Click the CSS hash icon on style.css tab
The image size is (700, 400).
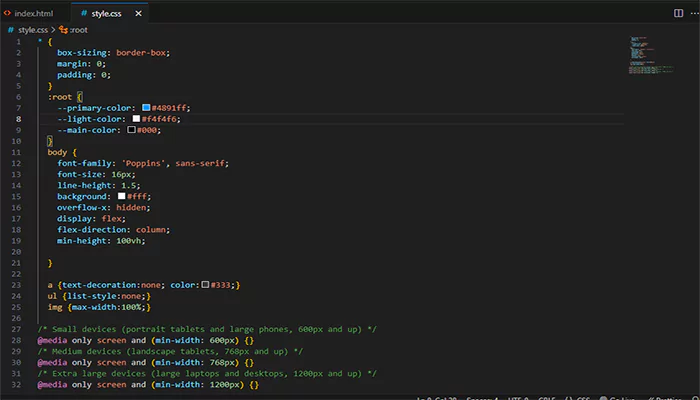tap(83, 13)
